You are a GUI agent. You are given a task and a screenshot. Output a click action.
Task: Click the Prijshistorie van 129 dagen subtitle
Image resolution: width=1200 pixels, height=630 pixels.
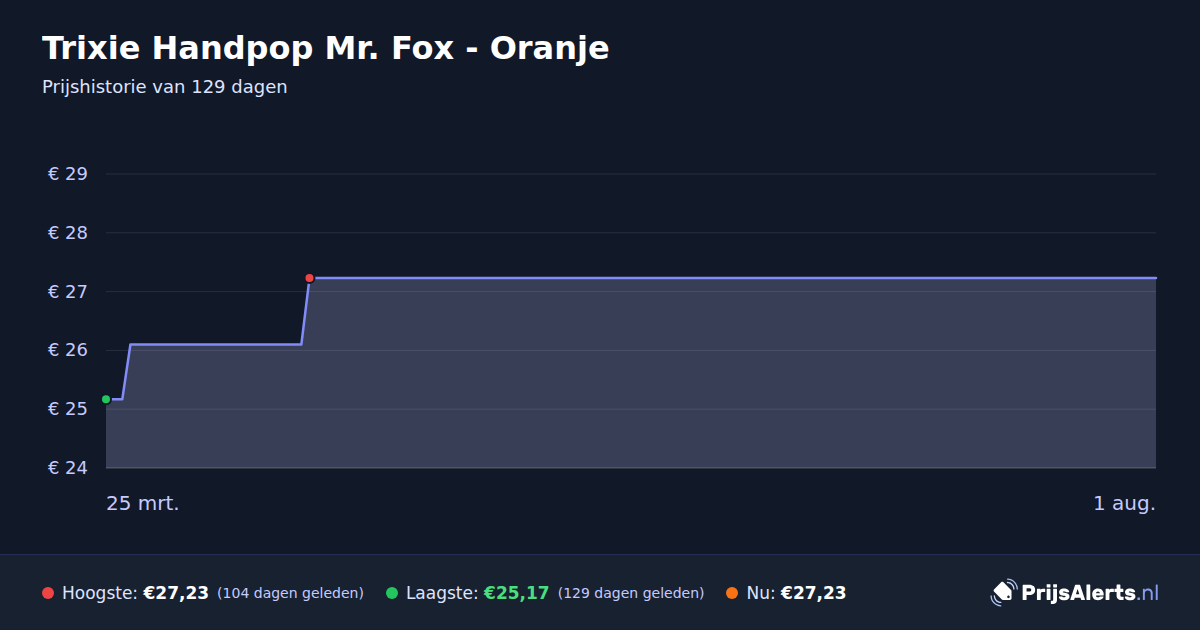pos(165,87)
